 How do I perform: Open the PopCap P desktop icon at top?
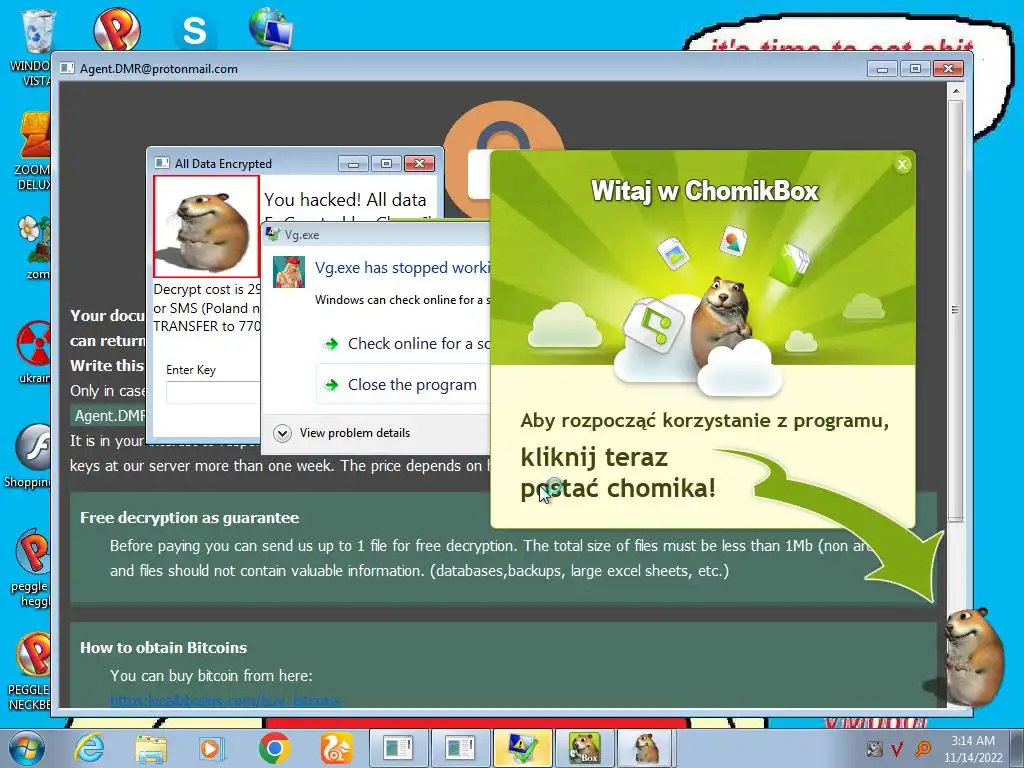[x=117, y=29]
